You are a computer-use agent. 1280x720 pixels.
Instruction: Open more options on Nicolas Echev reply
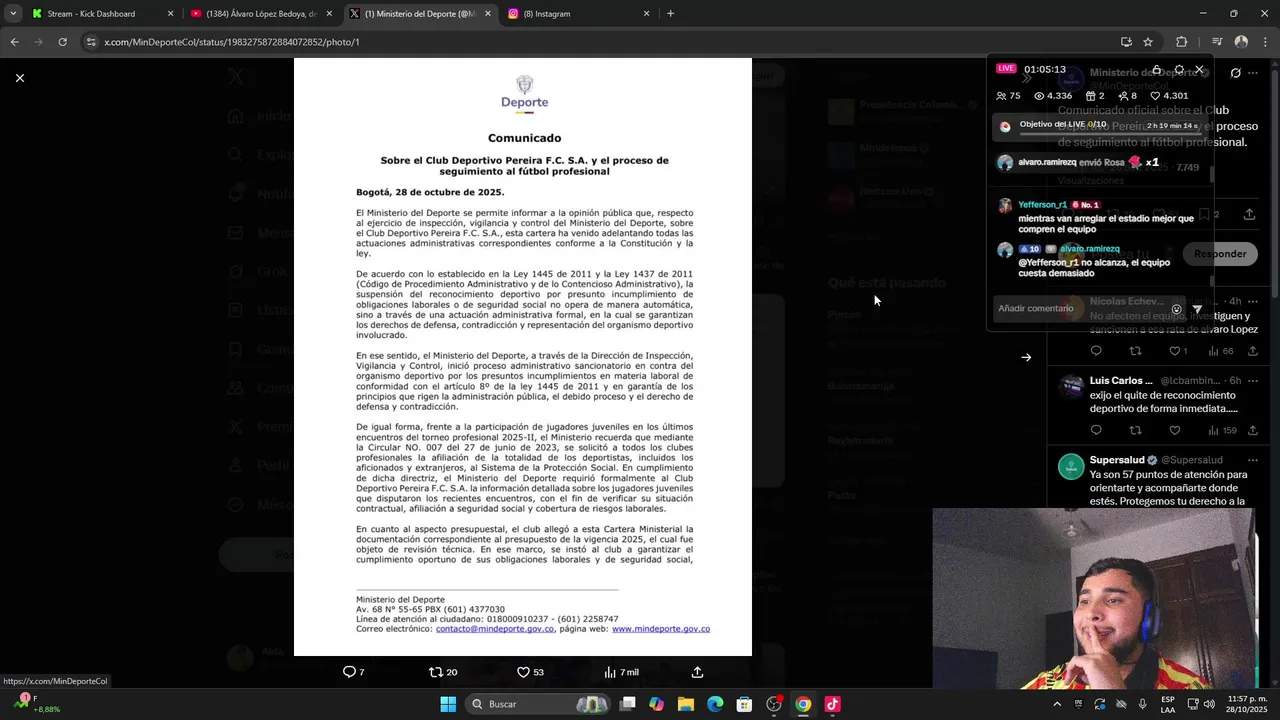1252,301
